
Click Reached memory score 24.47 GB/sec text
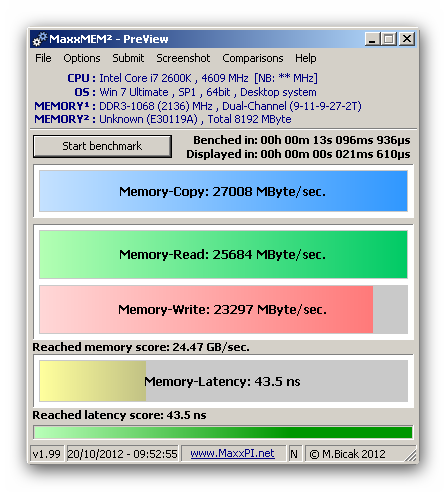tap(141, 347)
